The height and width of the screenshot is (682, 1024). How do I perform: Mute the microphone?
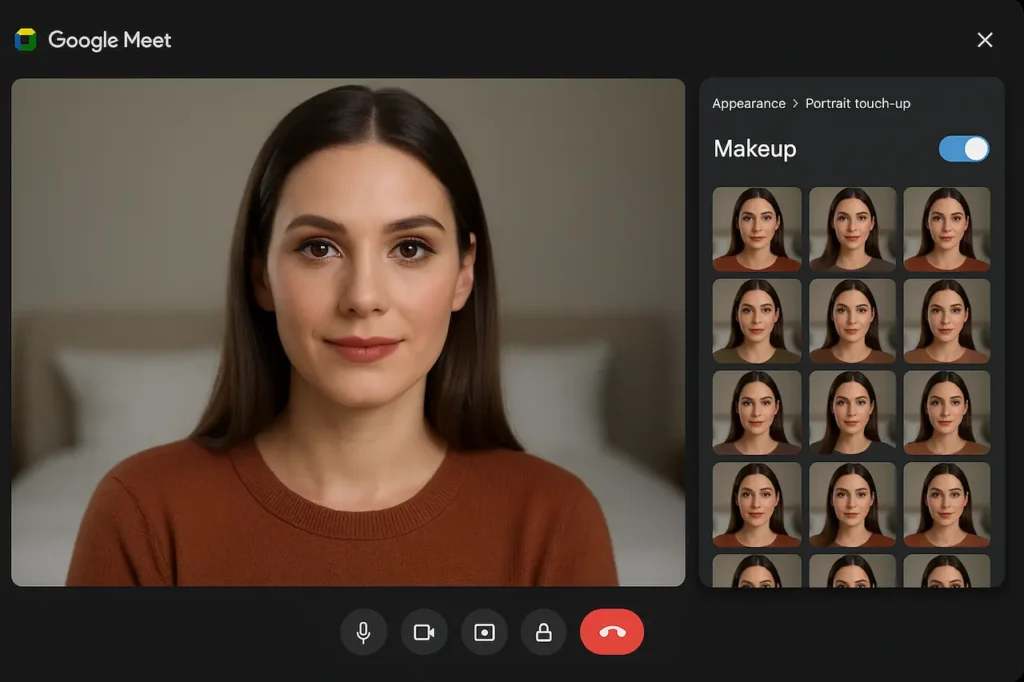click(363, 632)
